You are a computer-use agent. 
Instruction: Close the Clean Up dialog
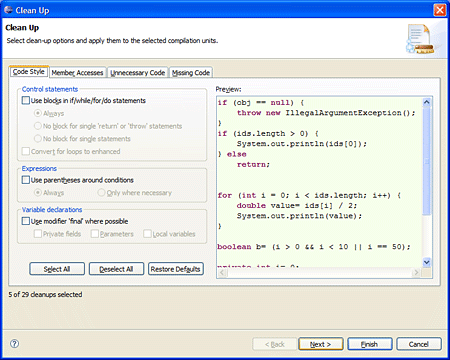pyautogui.click(x=440, y=10)
